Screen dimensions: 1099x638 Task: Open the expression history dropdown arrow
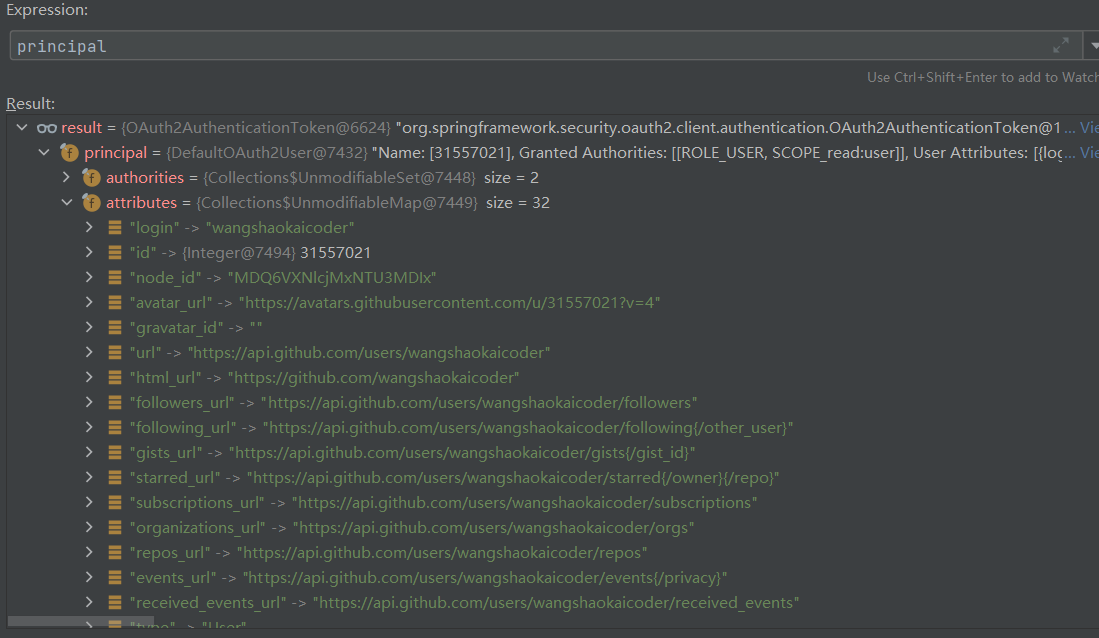(1092, 46)
